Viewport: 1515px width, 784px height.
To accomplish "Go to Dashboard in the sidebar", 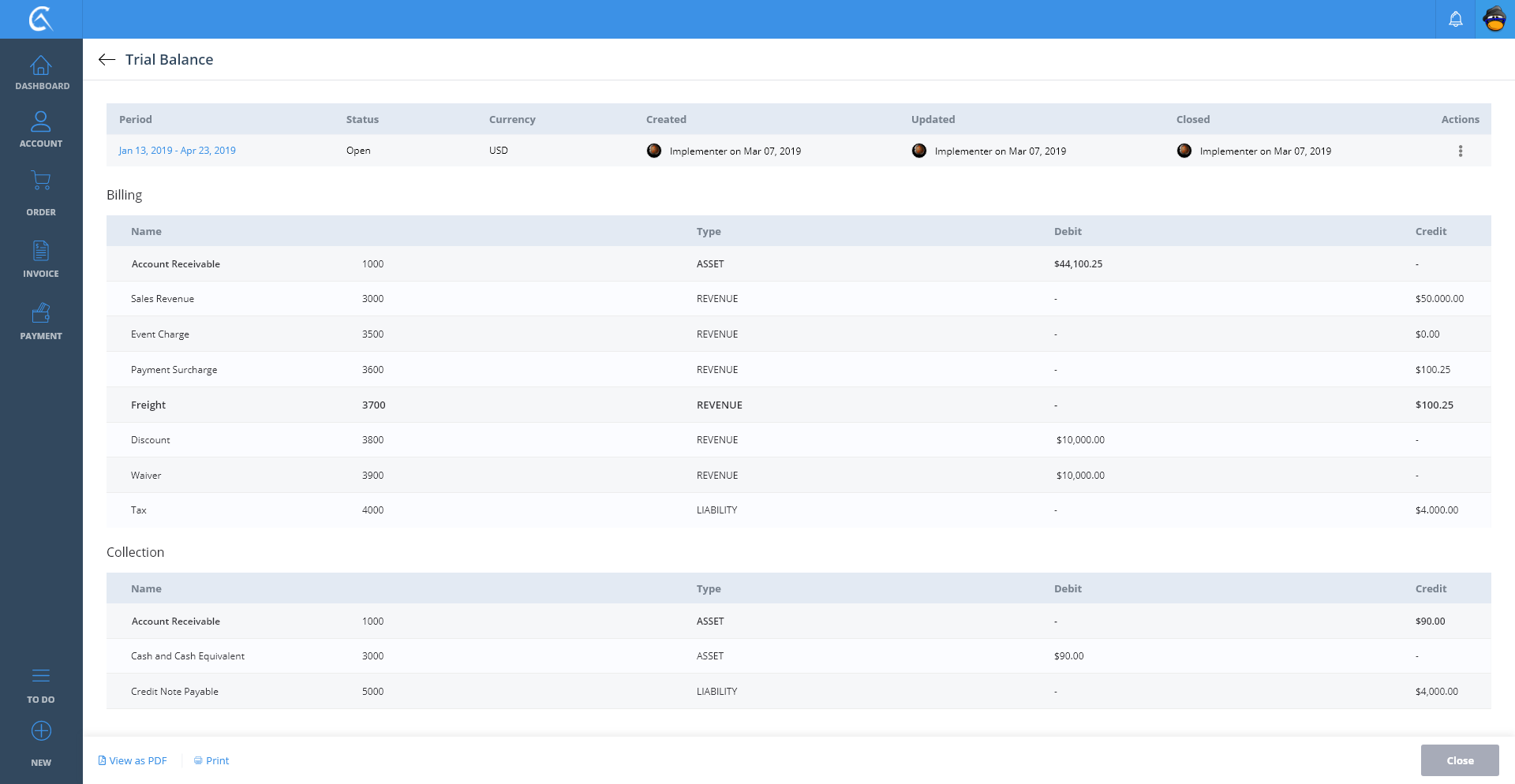I will [41, 73].
